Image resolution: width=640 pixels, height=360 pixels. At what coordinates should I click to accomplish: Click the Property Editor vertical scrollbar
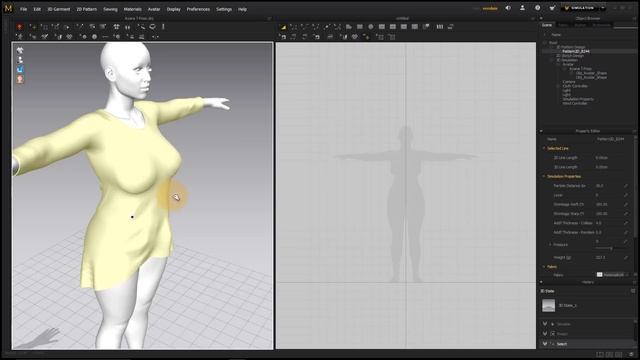pos(635,186)
